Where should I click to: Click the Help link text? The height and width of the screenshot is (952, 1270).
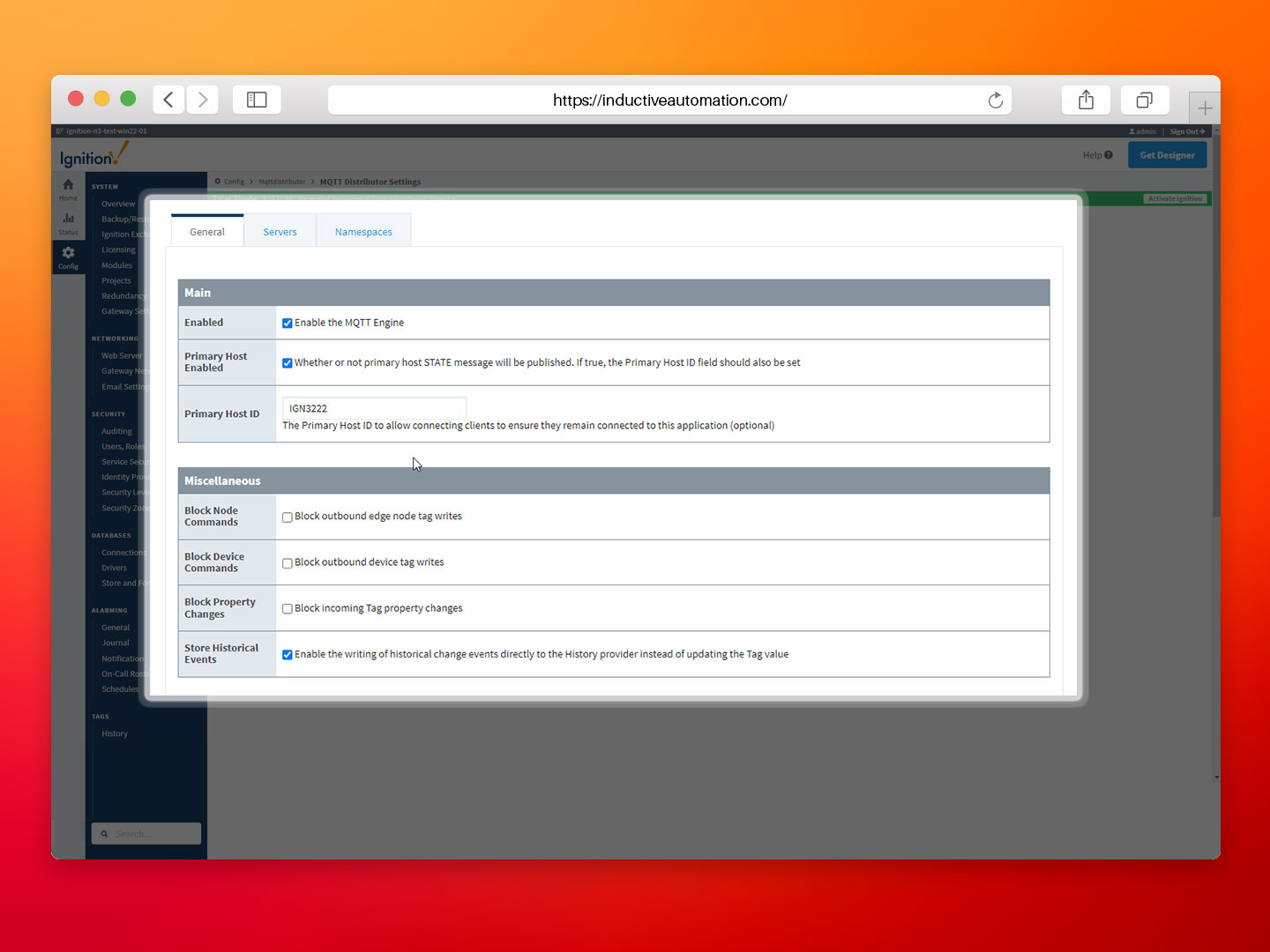point(1092,155)
